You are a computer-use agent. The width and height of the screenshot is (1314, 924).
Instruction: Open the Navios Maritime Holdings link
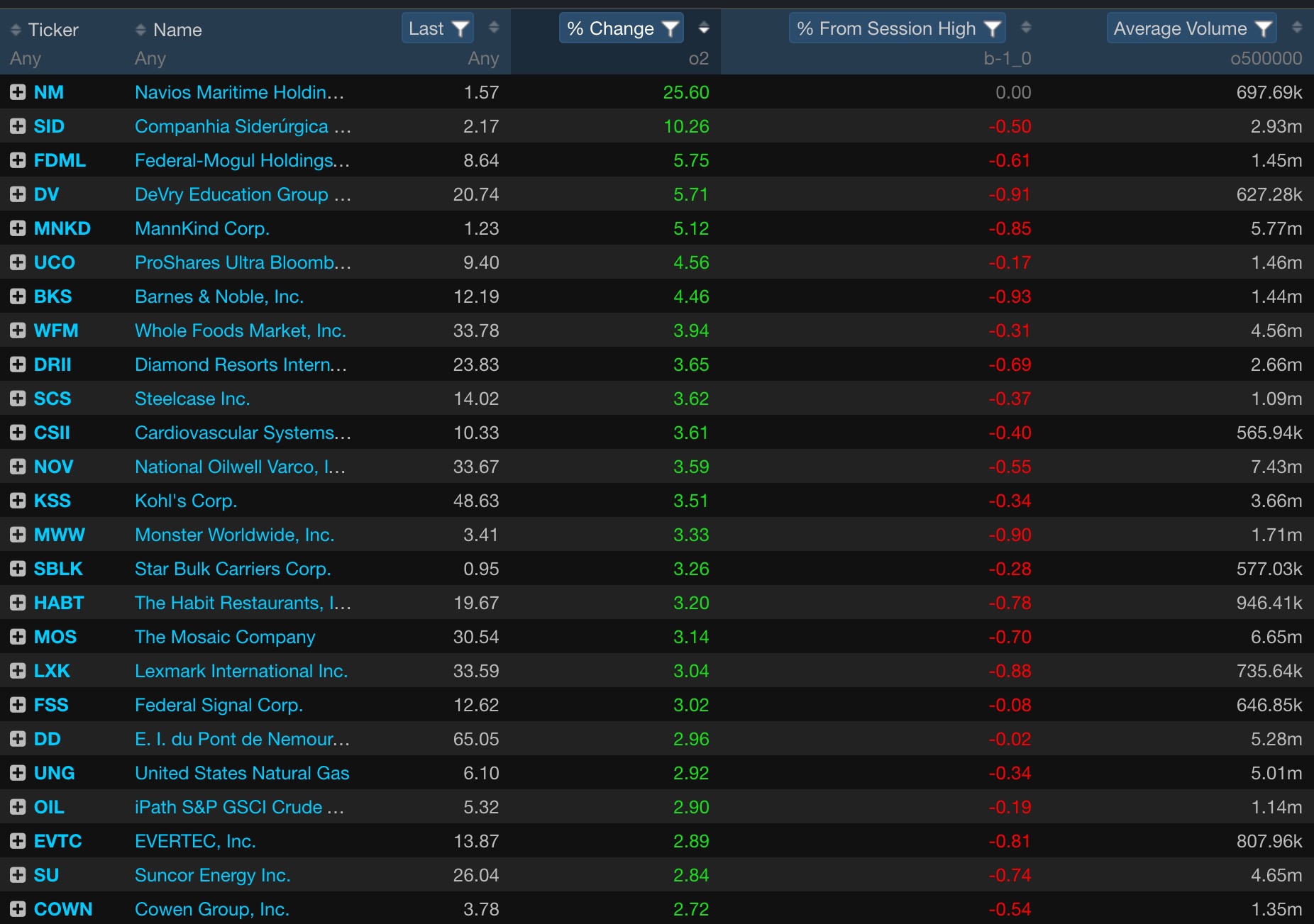(239, 92)
